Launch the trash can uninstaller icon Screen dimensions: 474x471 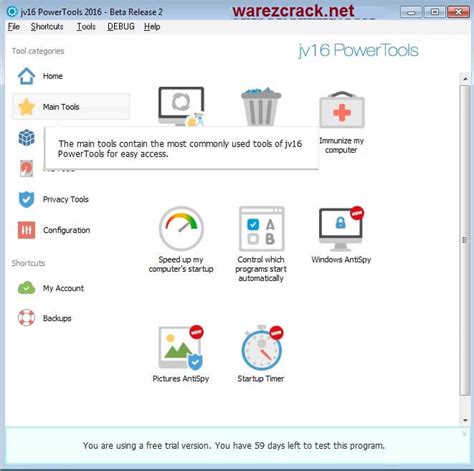tap(261, 107)
